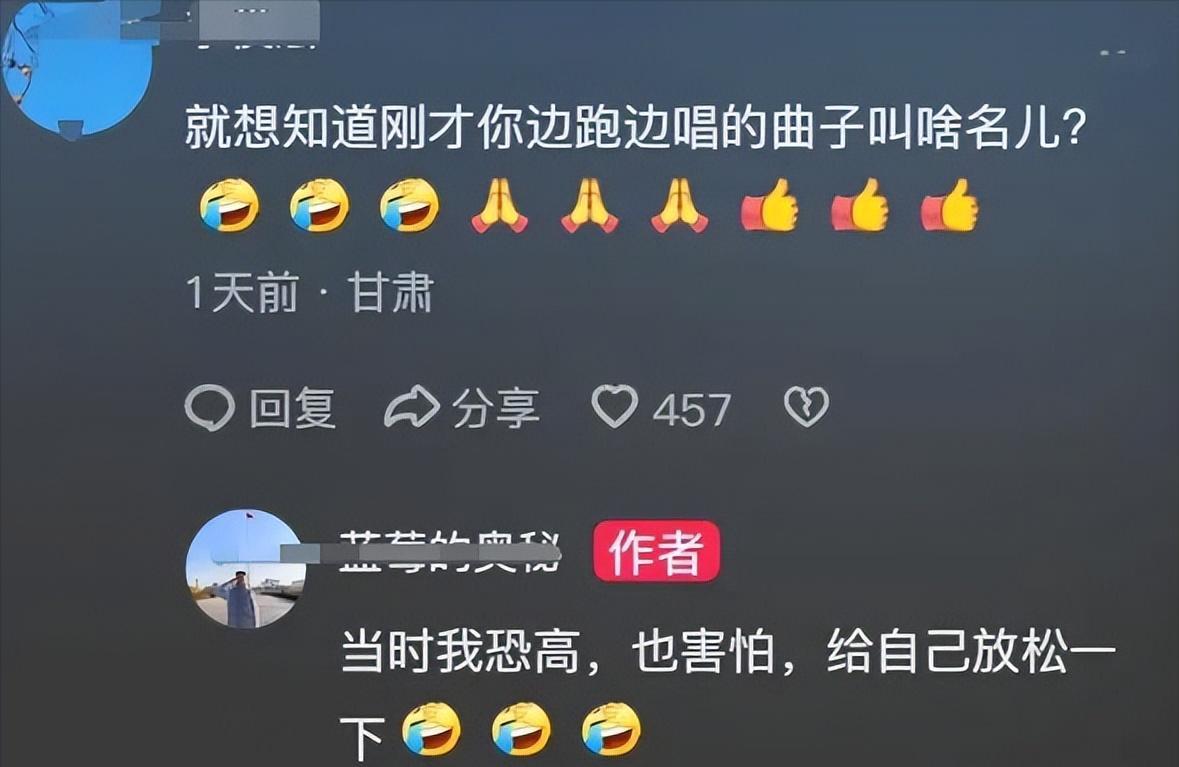Tap the last laughing emoji in the author reply
Screen dimensions: 1179x767
pyautogui.click(x=611, y=729)
